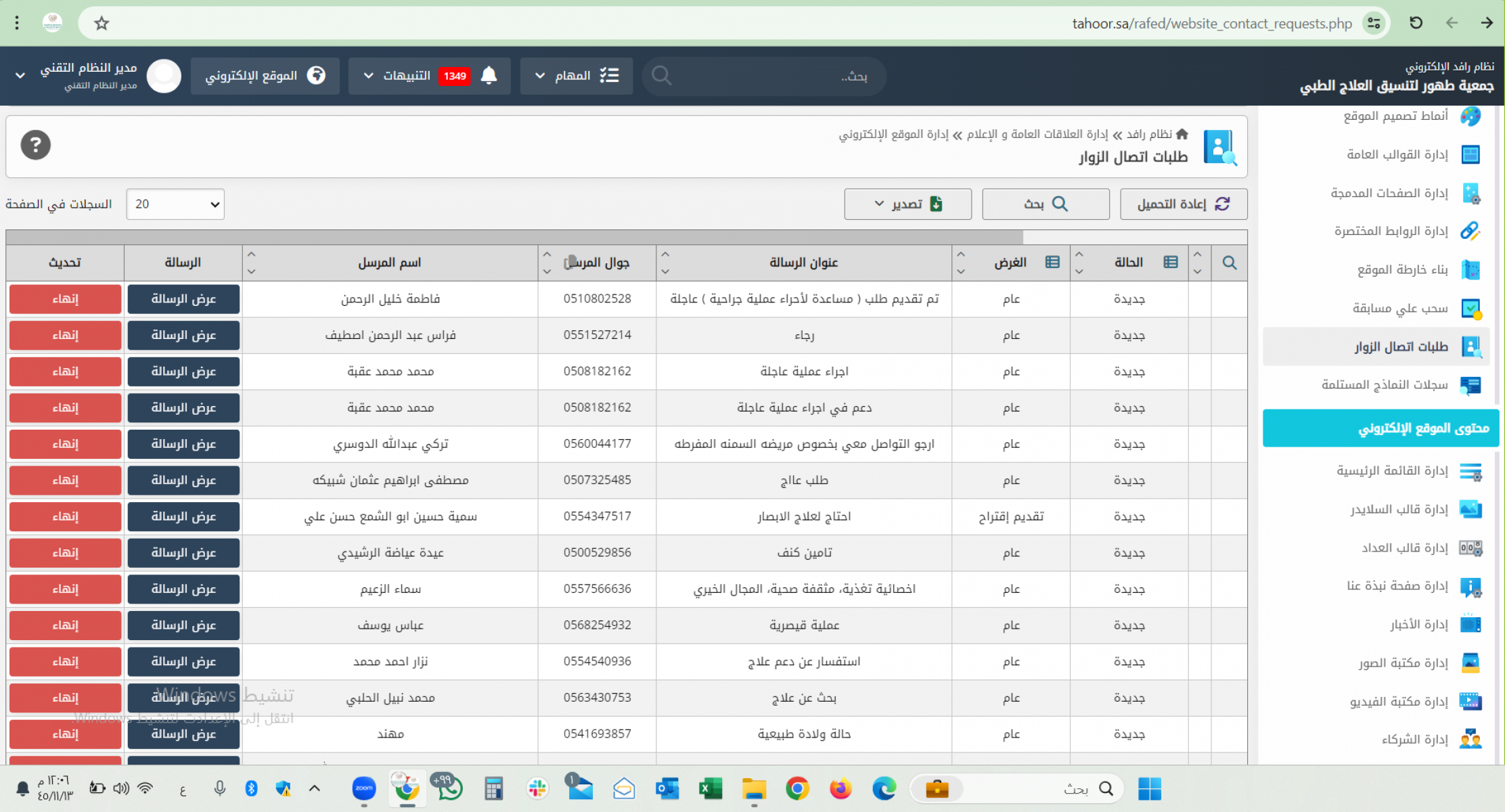Open WhatsApp from the Windows taskbar

(449, 788)
